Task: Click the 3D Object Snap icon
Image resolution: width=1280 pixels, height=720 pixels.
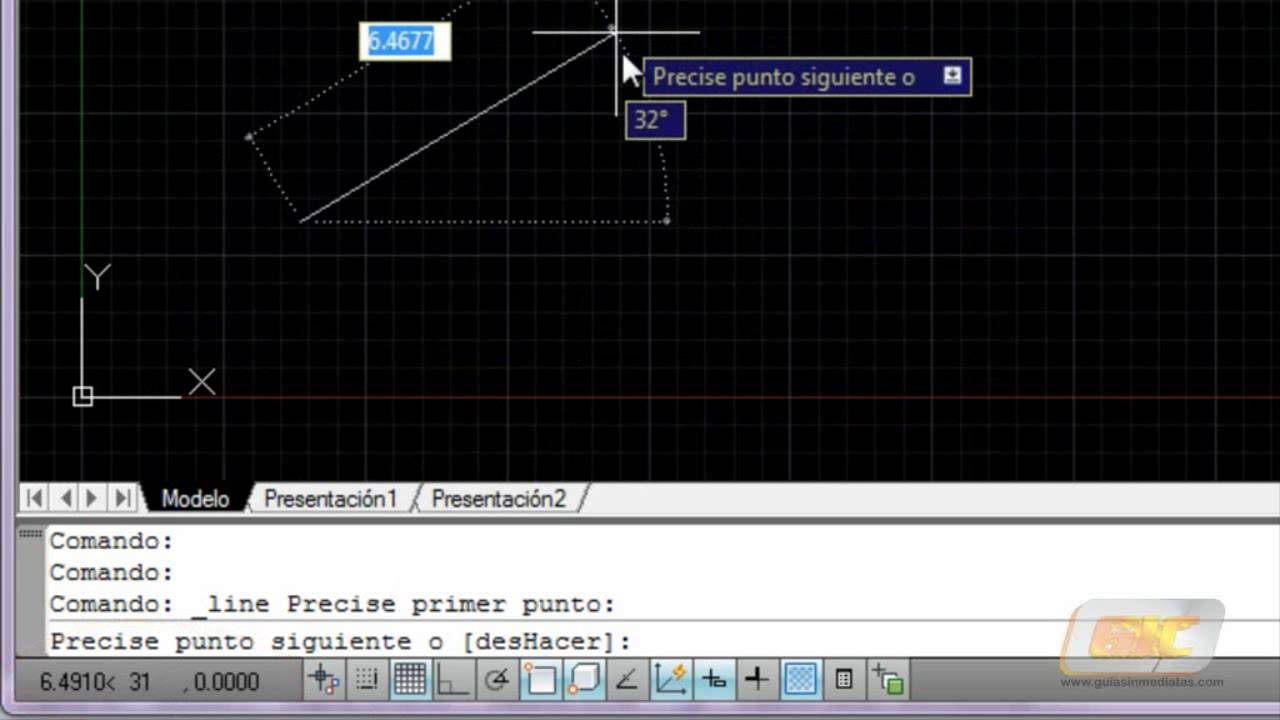Action: tap(583, 680)
